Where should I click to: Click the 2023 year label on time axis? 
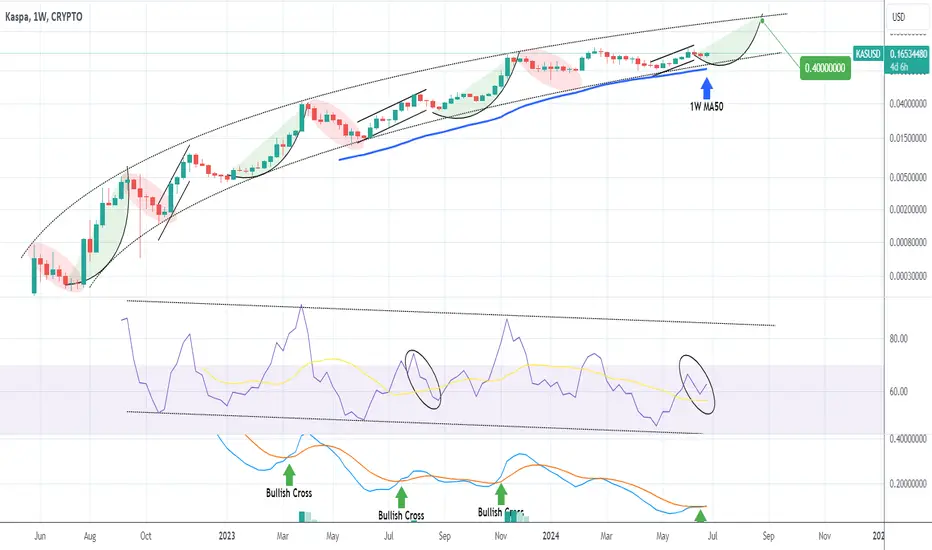coord(226,536)
